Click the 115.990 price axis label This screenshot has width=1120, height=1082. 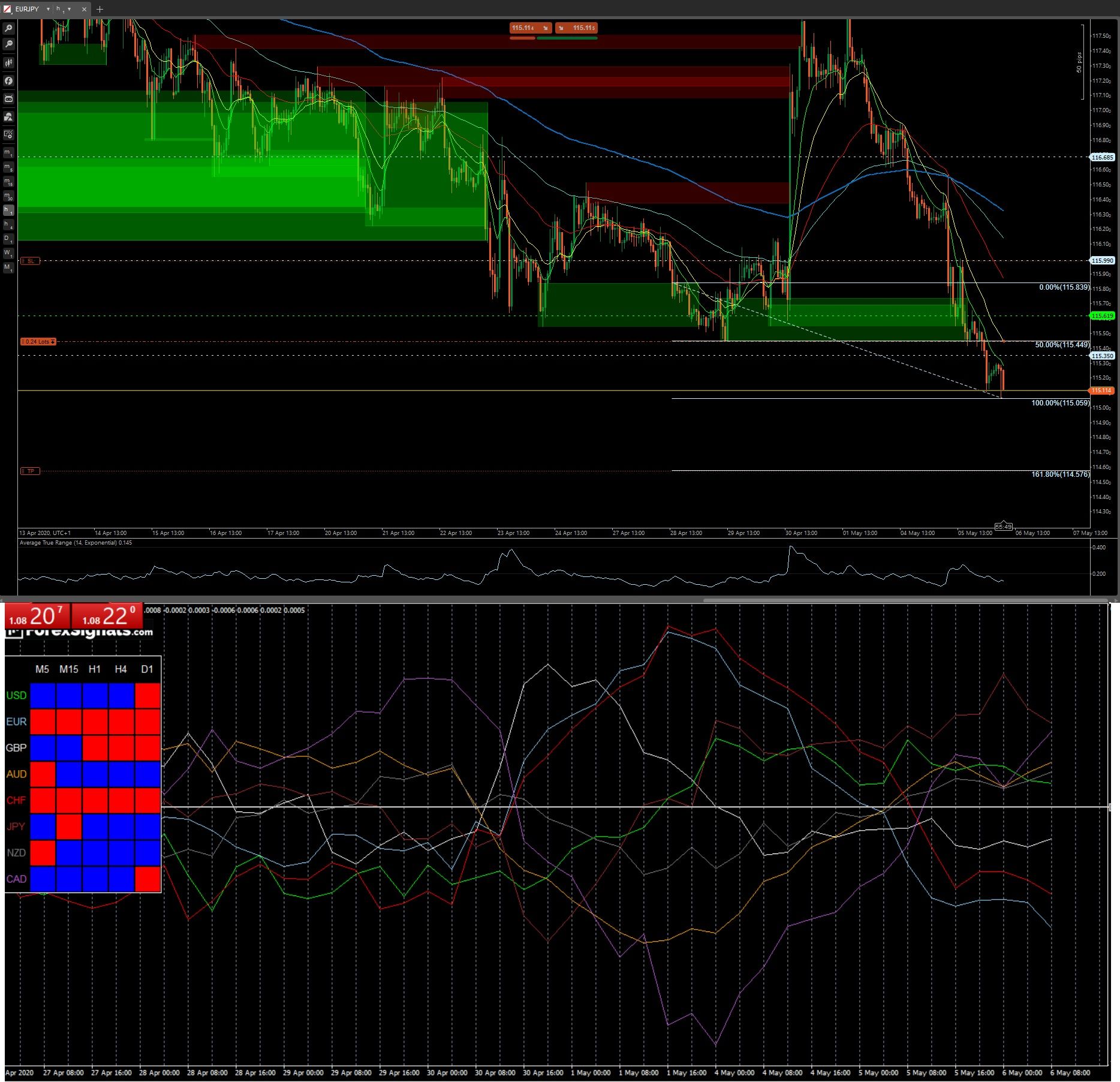[1102, 260]
